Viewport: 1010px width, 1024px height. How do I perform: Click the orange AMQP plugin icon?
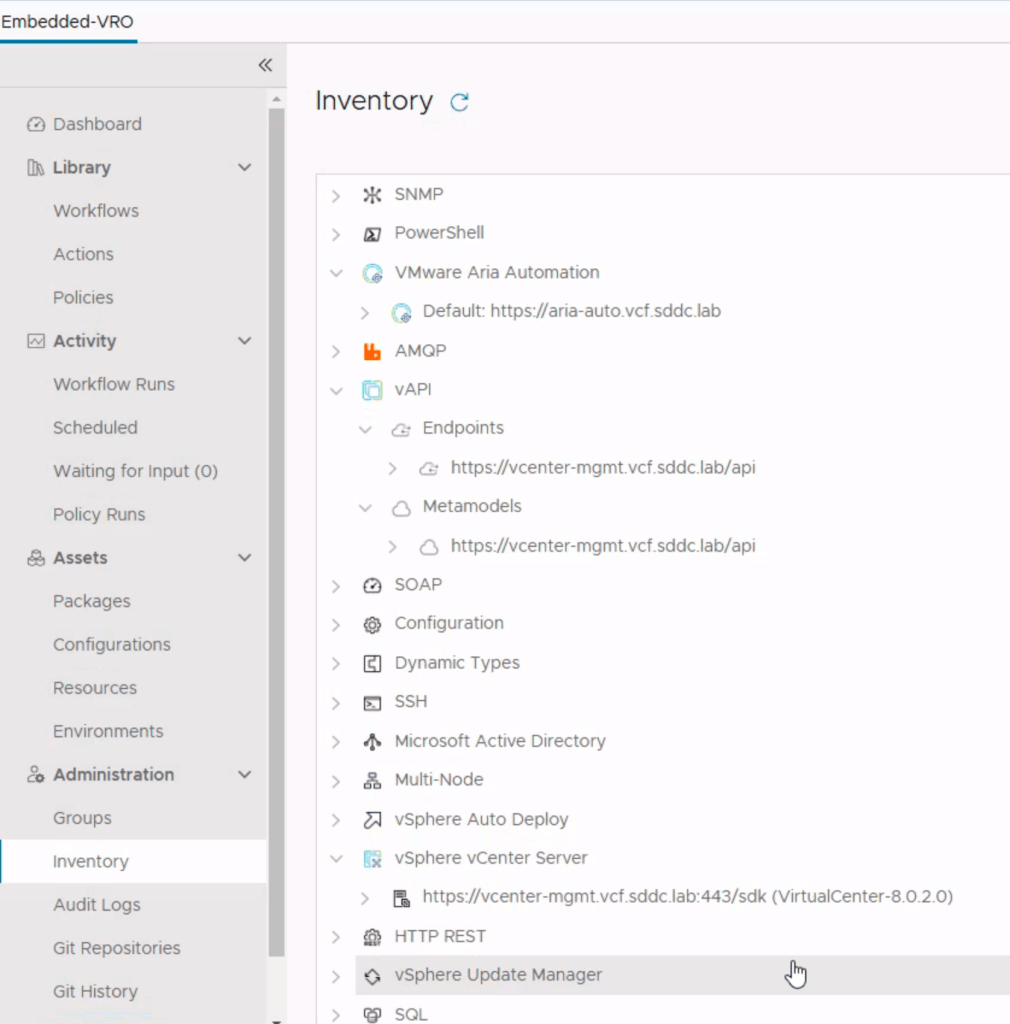pyautogui.click(x=372, y=351)
